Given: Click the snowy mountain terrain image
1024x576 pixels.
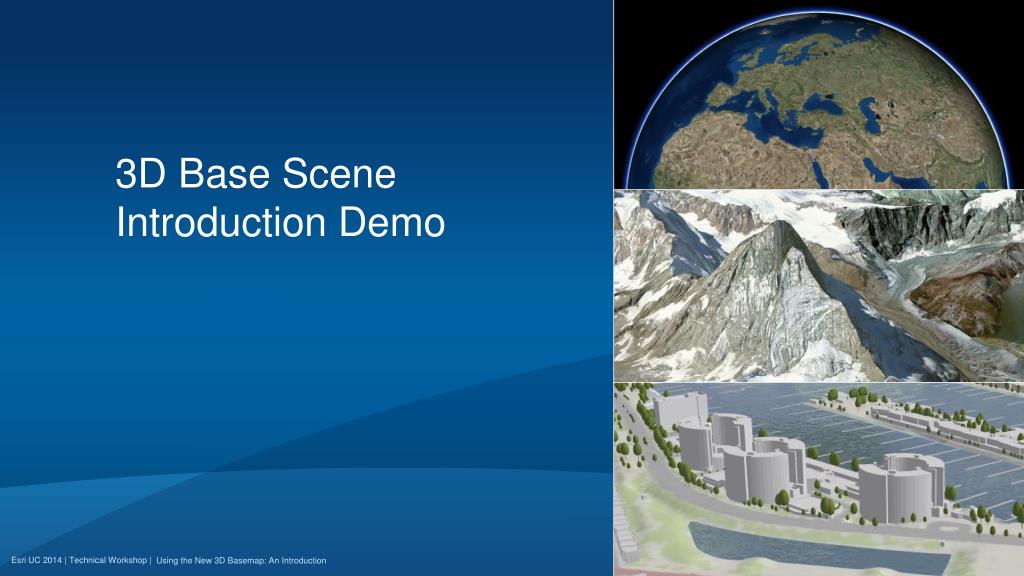Looking at the screenshot, I should [x=819, y=286].
